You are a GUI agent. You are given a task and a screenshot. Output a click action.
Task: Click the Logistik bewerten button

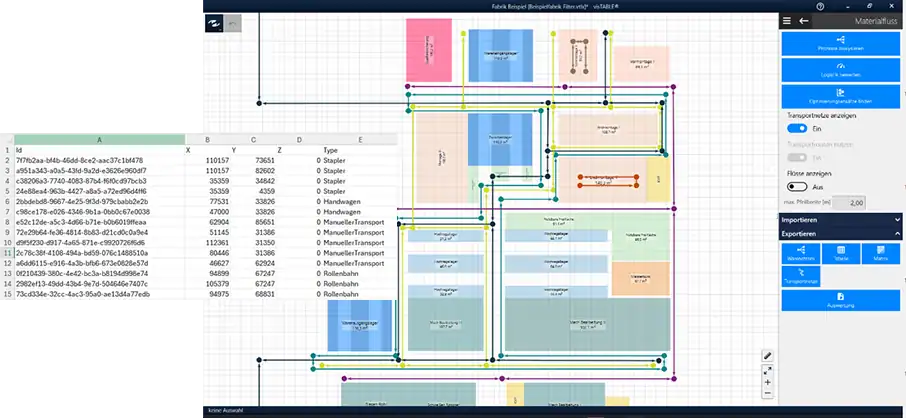click(x=841, y=70)
